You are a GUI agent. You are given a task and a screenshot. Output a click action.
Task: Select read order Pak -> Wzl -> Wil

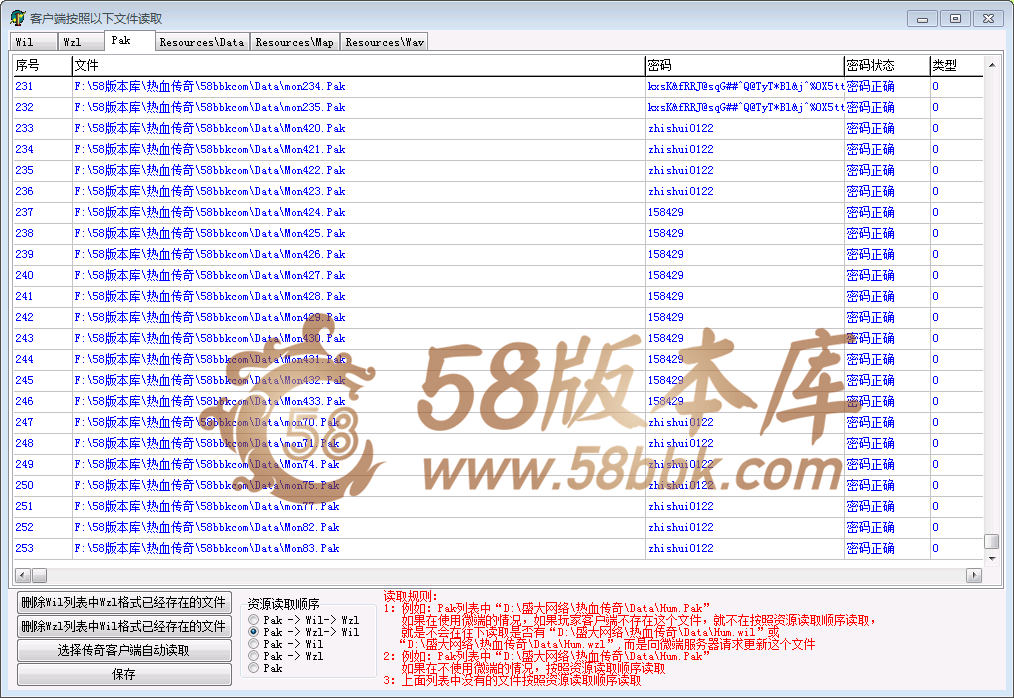click(x=254, y=632)
